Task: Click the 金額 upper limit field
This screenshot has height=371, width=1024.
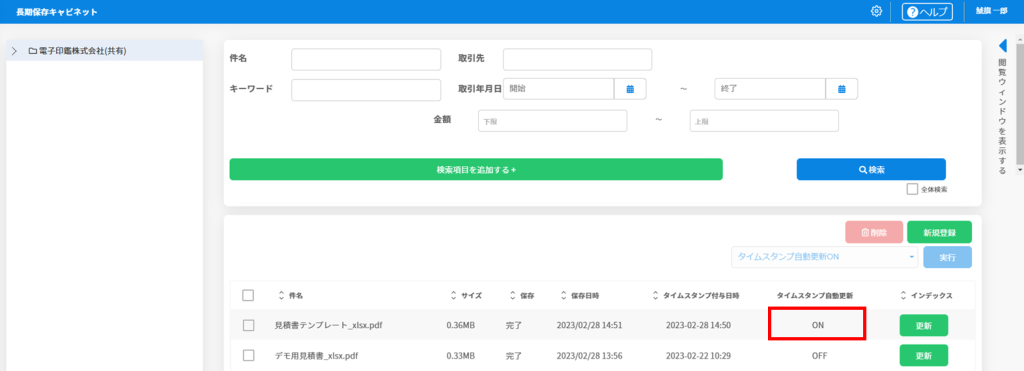Action: pyautogui.click(x=764, y=121)
